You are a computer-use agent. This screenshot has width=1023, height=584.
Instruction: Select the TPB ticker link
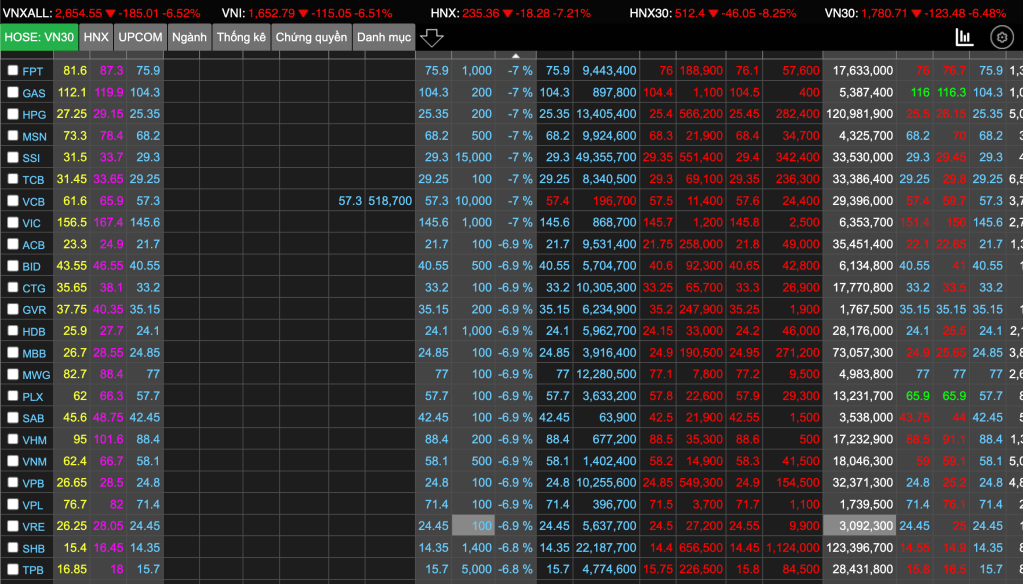[x=33, y=570]
